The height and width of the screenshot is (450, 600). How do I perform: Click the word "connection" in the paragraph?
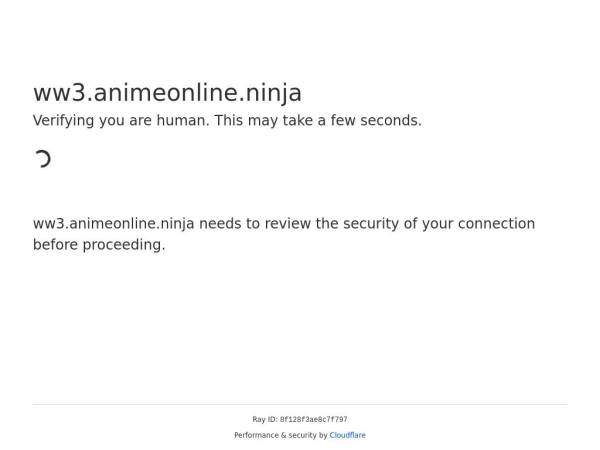(495, 224)
